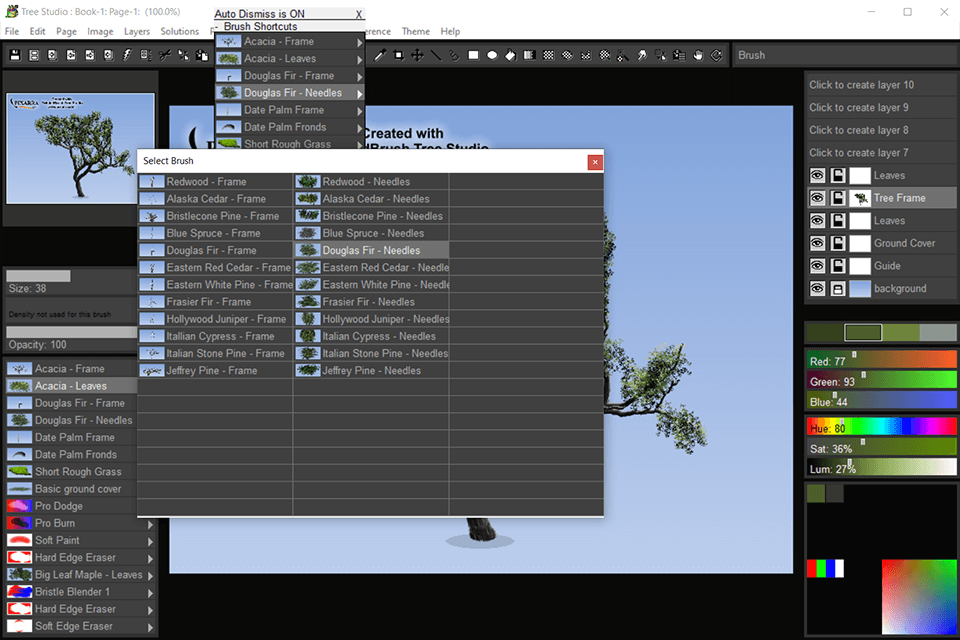The width and height of the screenshot is (960, 640).
Task: Click the brush Size slider bar
Action: (x=71, y=276)
